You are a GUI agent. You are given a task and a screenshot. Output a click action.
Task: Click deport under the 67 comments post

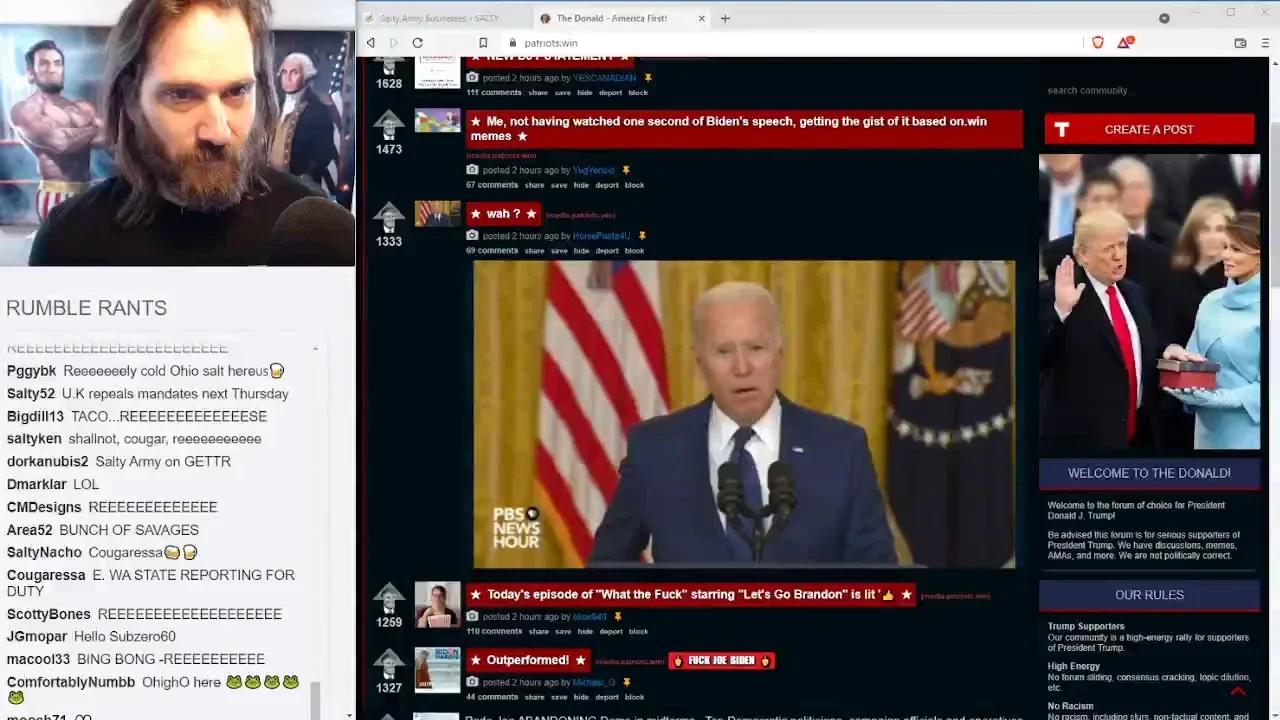(607, 185)
